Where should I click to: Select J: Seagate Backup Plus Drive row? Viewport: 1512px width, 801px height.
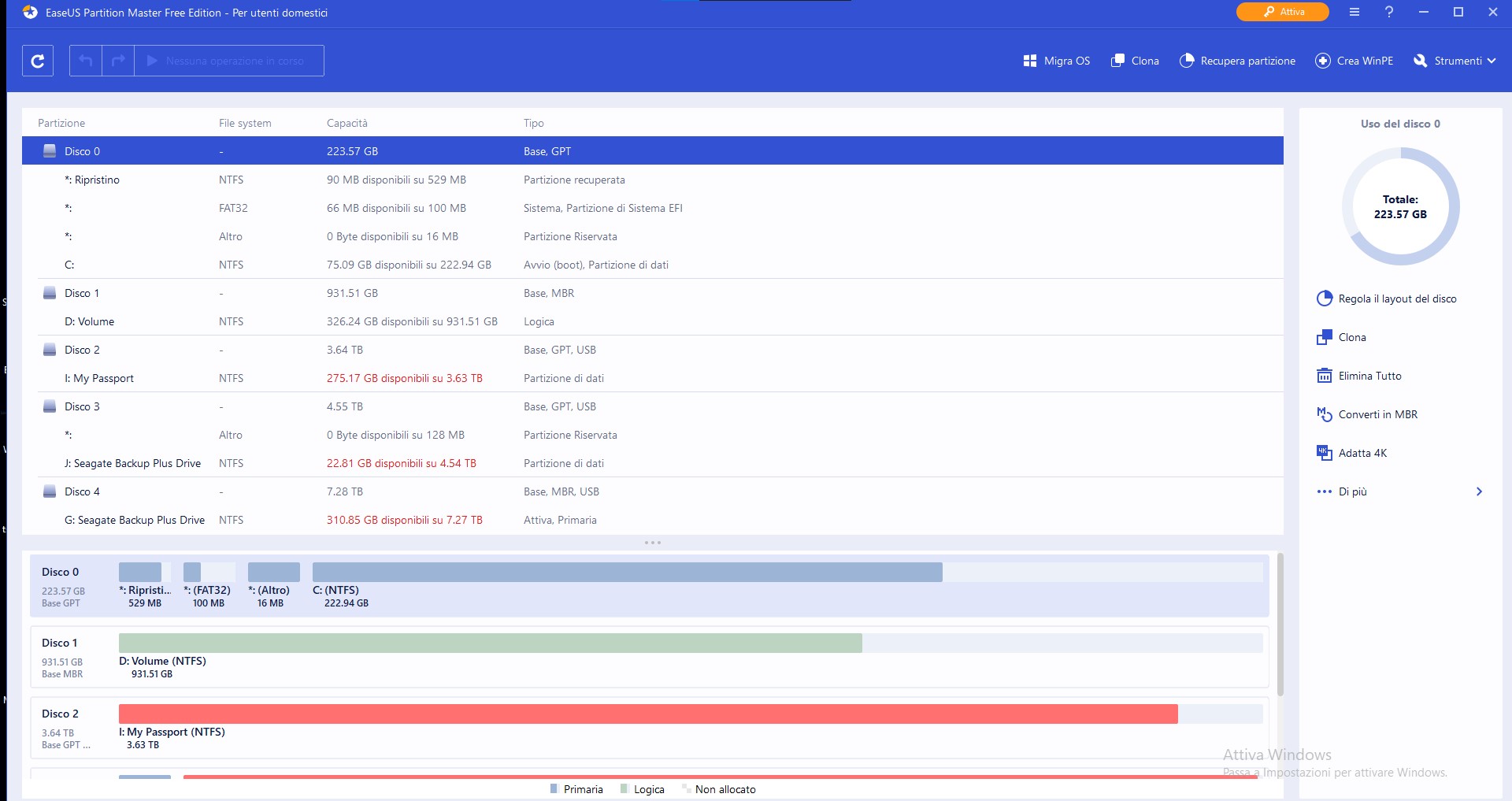click(653, 463)
